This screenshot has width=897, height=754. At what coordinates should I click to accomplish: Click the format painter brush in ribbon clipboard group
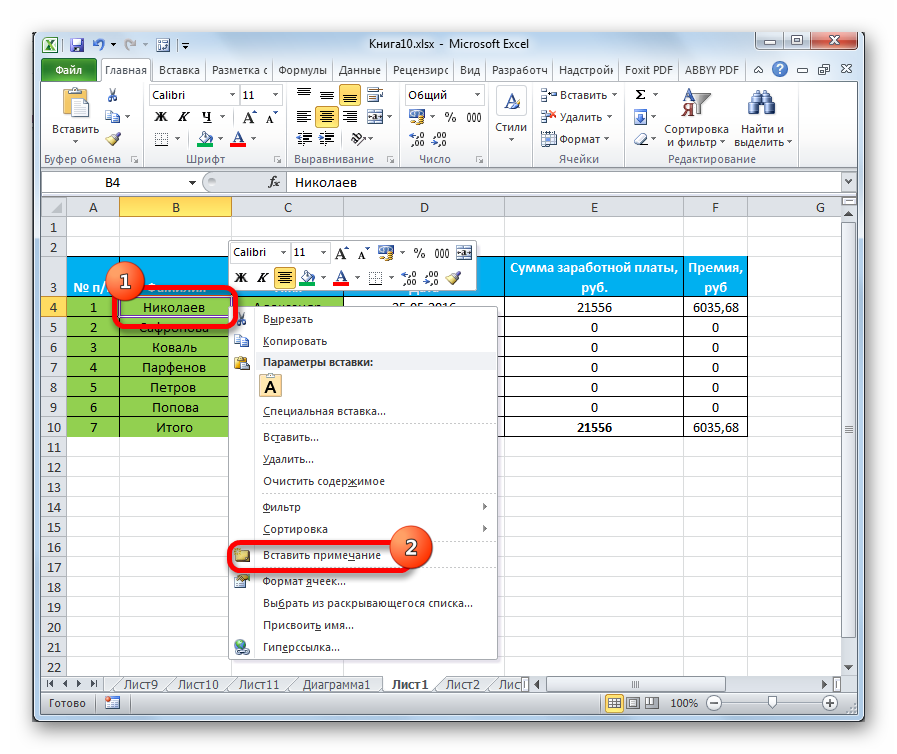(x=112, y=139)
